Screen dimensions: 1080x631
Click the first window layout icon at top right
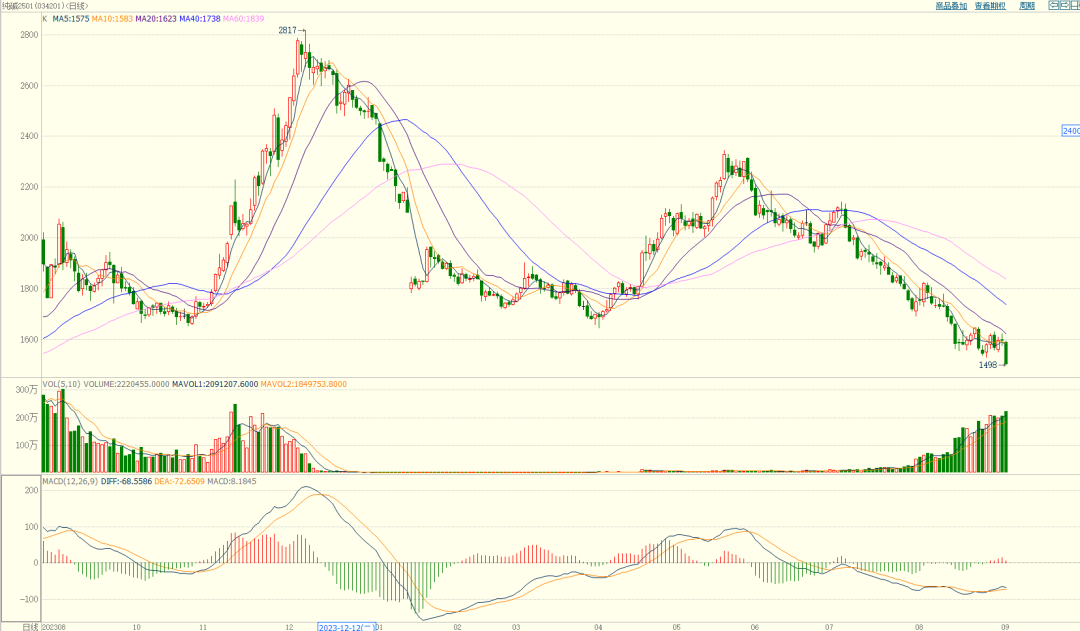click(1055, 6)
